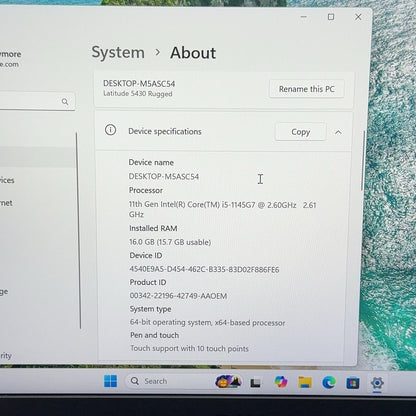Click the Processor label
Image resolution: width=416 pixels, height=416 pixels.
pyautogui.click(x=146, y=190)
